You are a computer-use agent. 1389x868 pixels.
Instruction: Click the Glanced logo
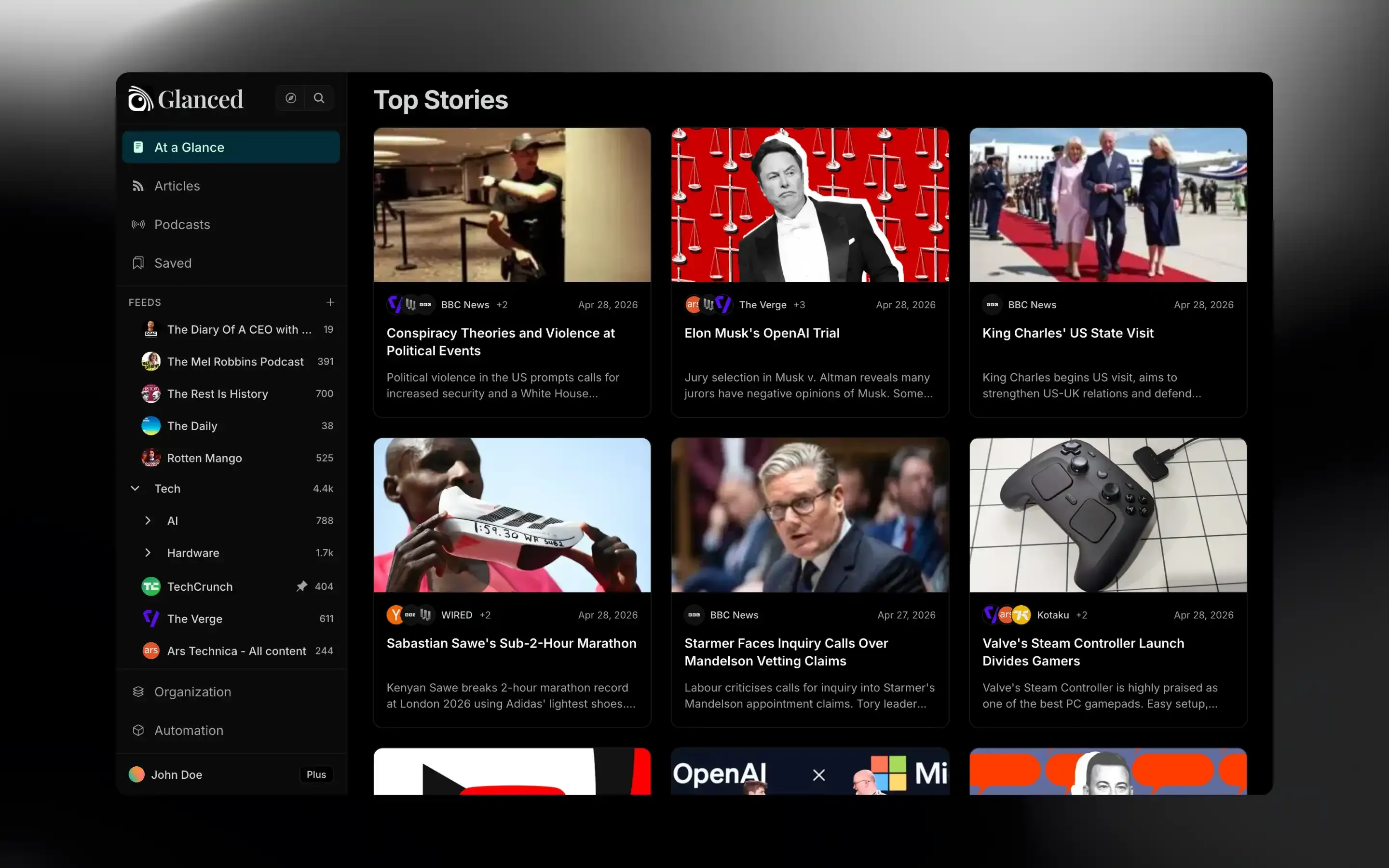tap(185, 99)
